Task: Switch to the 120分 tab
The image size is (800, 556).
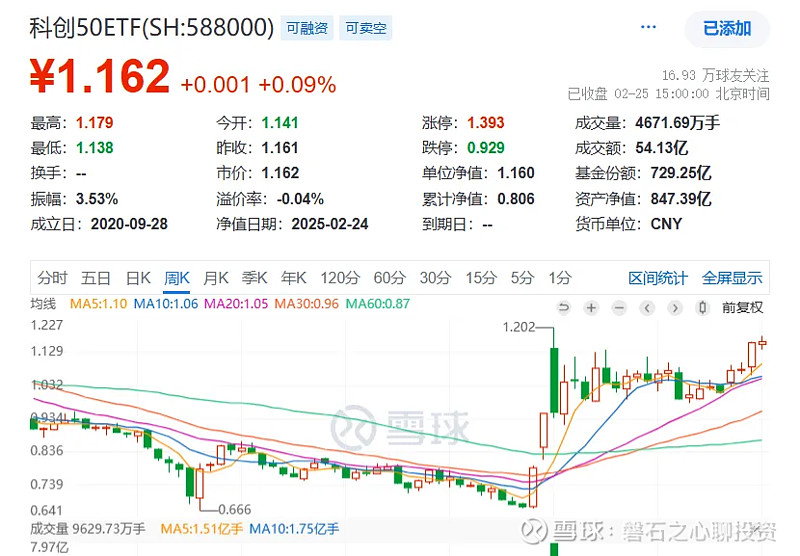Action: tap(340, 278)
